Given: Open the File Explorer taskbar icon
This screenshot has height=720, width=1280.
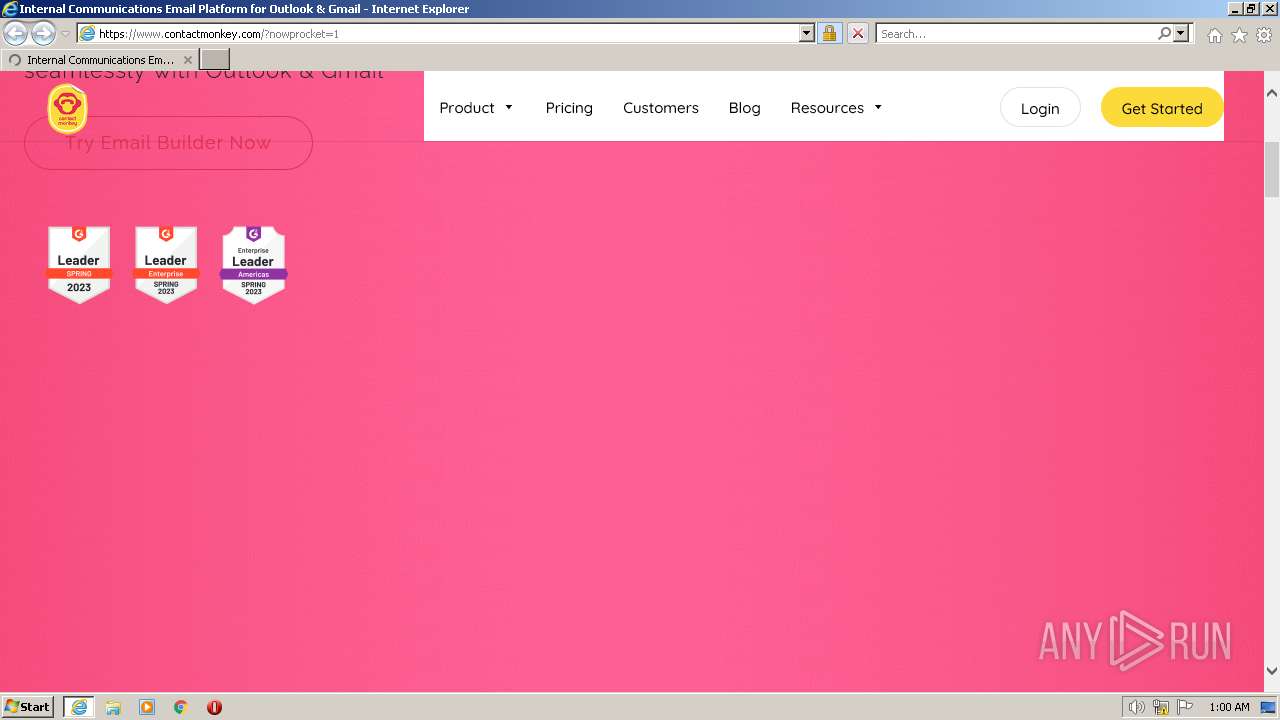Looking at the screenshot, I should pyautogui.click(x=113, y=707).
